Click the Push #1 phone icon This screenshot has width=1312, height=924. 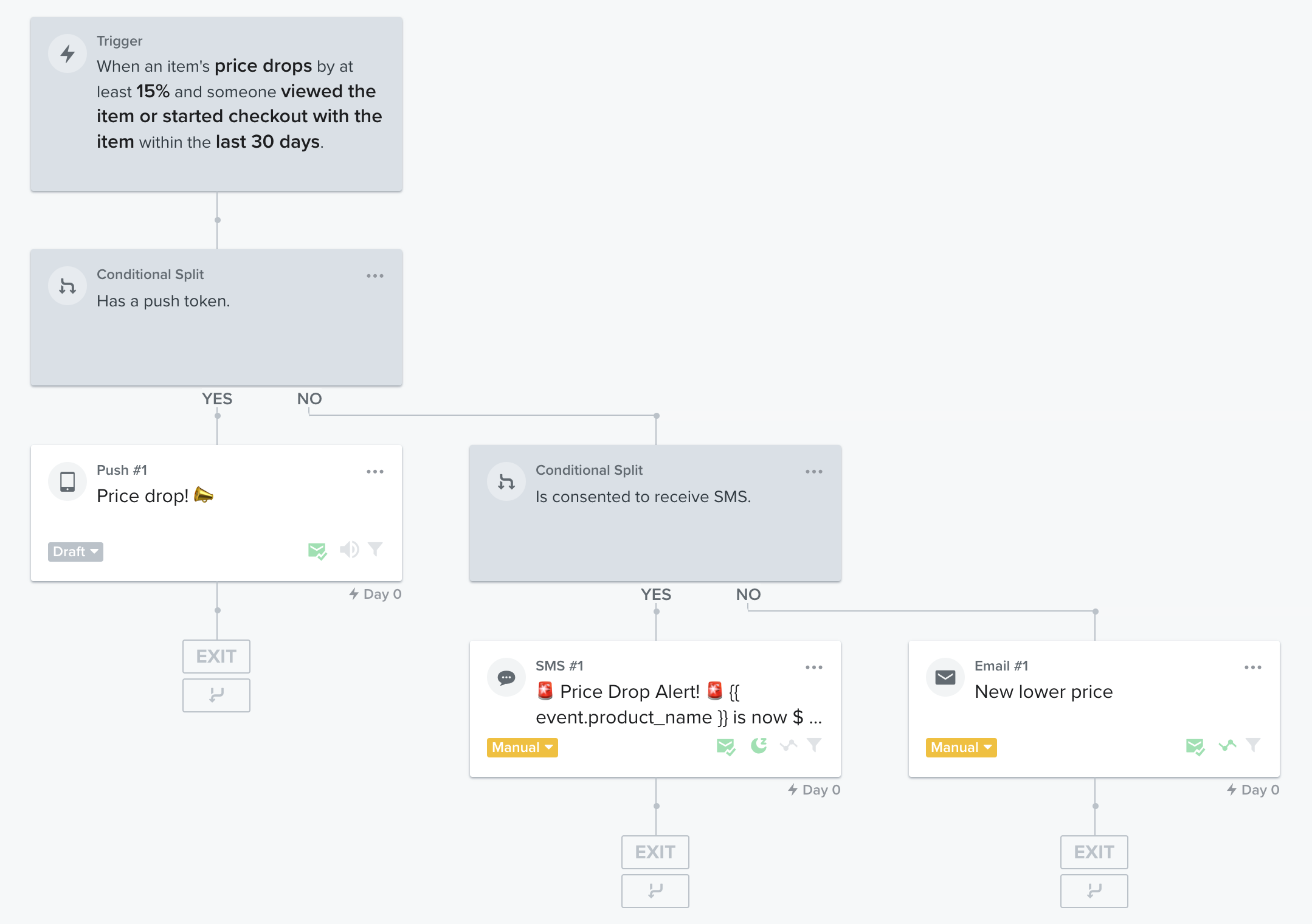[x=67, y=482]
